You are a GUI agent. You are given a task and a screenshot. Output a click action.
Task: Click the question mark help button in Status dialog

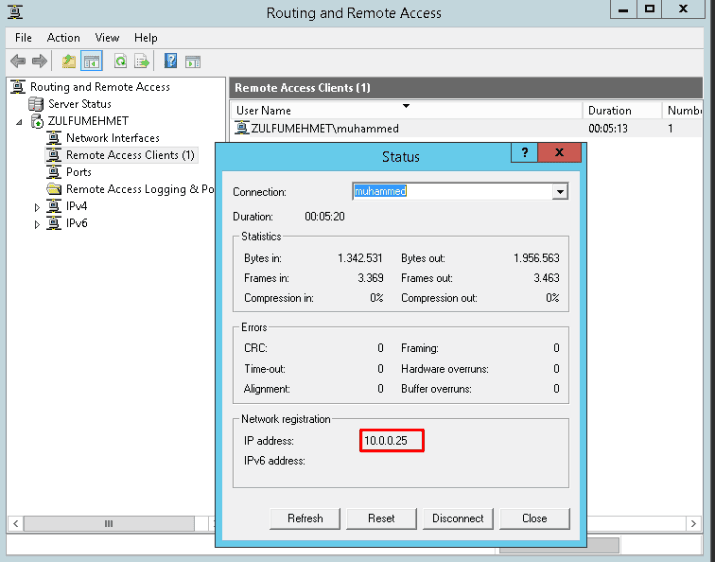coord(524,152)
